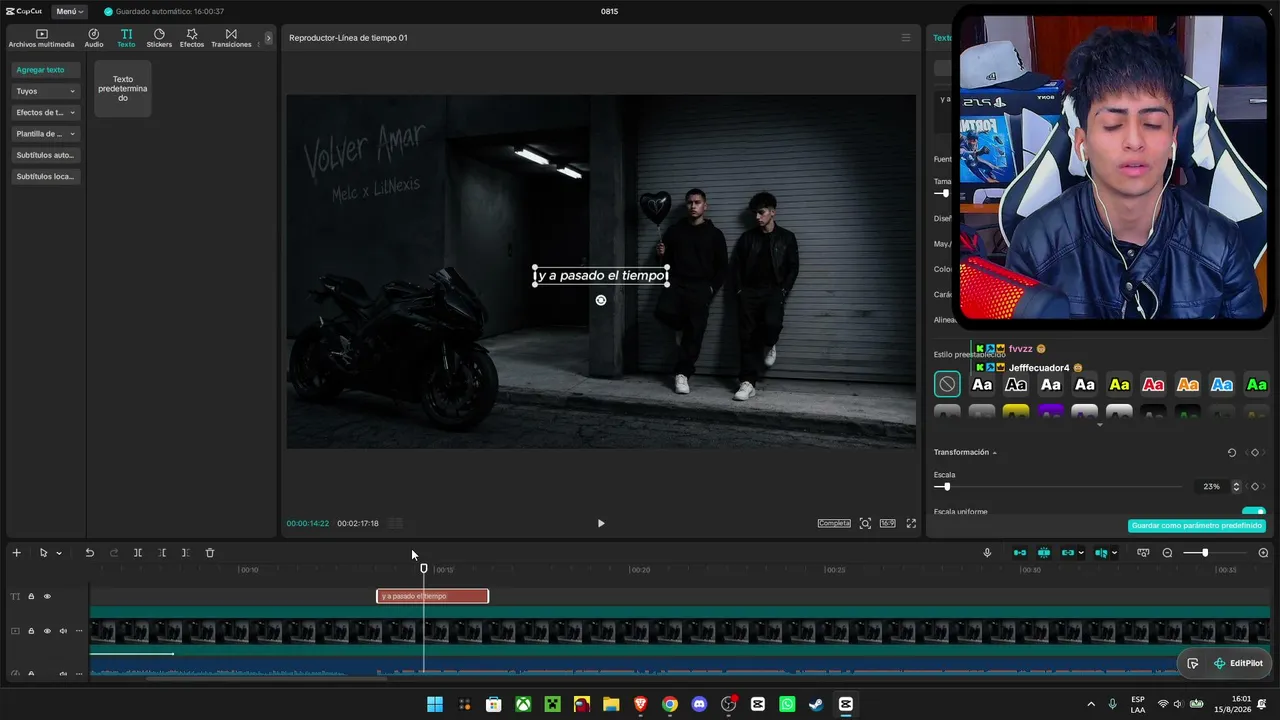The image size is (1280, 720).
Task: Delete the left part of the clip
Action: 162,553
